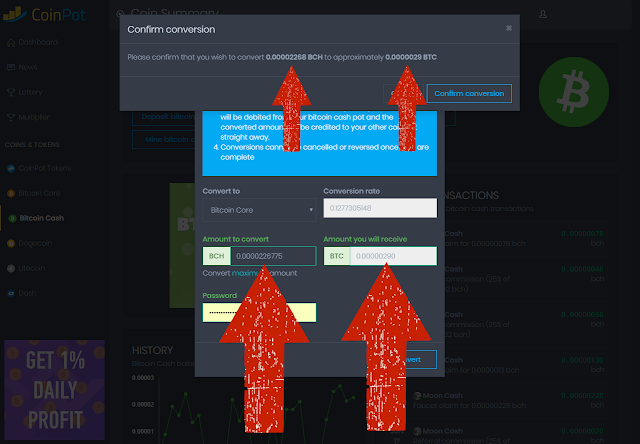Click the Bitcoin Cash coin icon in sidebar
Screen dimensions: 640x444
click(x=12, y=218)
